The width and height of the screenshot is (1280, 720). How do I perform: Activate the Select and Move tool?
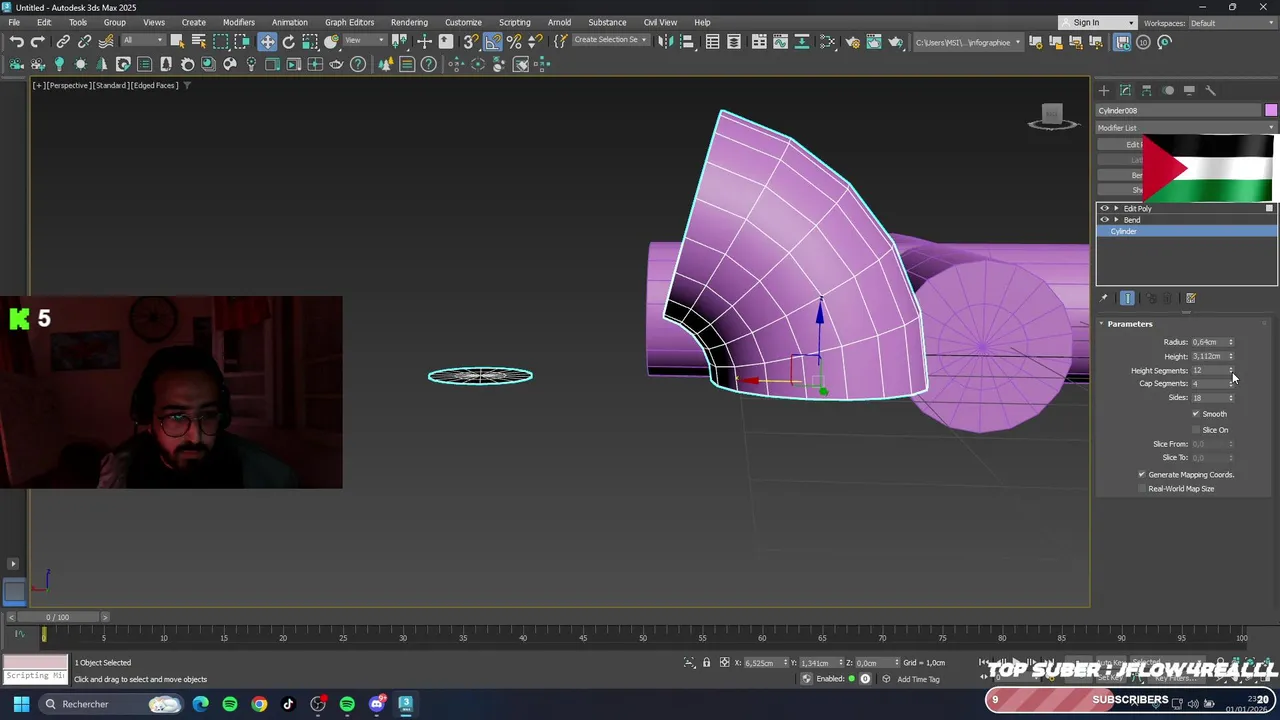(x=267, y=42)
